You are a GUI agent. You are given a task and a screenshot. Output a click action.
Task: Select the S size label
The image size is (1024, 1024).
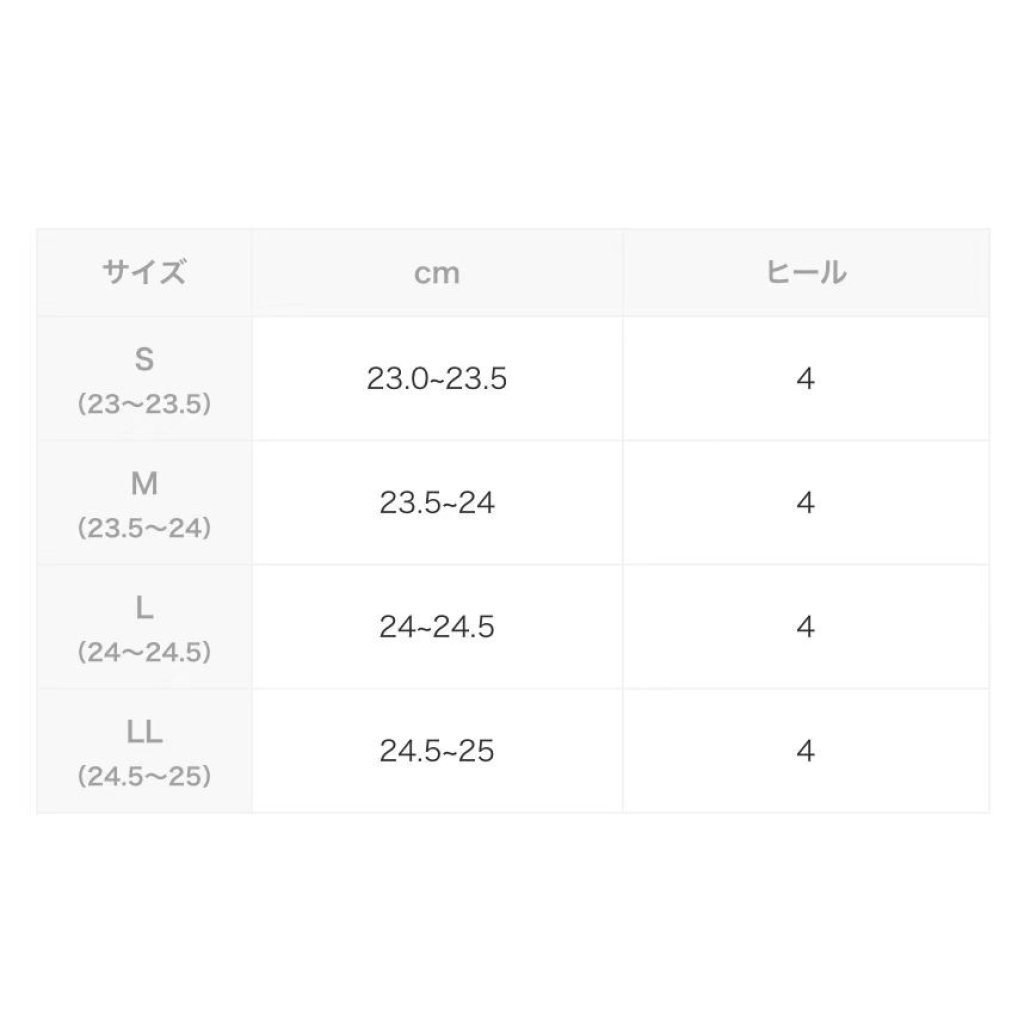(144, 360)
